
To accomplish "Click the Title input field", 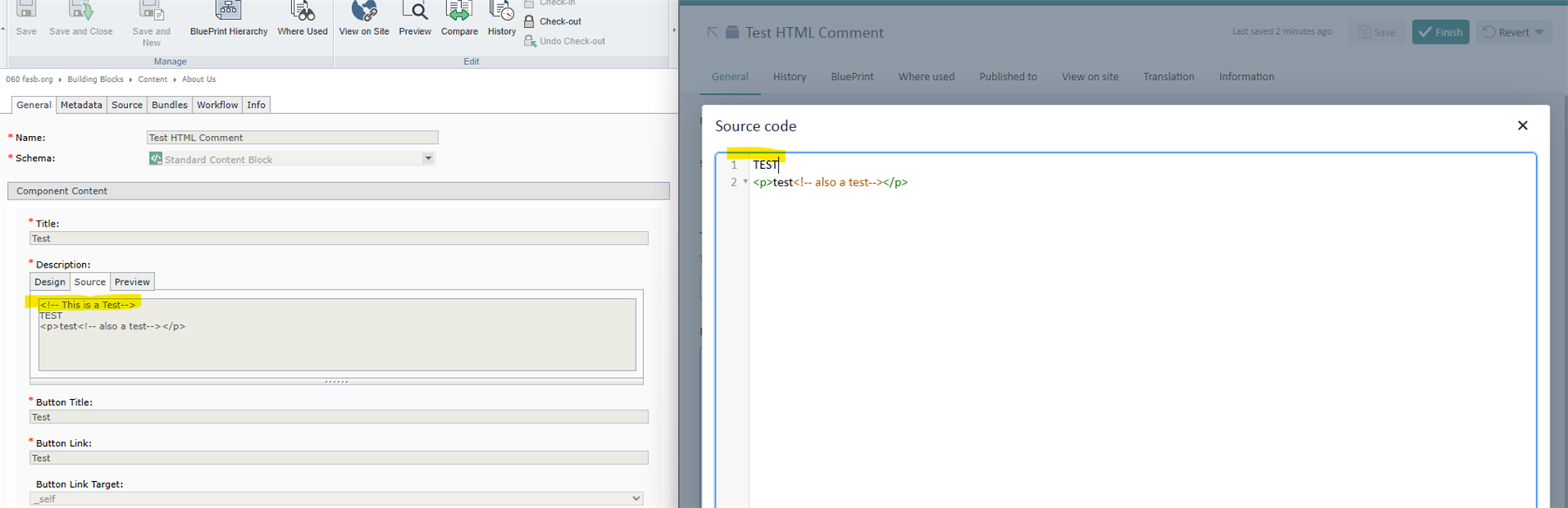I will click(x=339, y=238).
